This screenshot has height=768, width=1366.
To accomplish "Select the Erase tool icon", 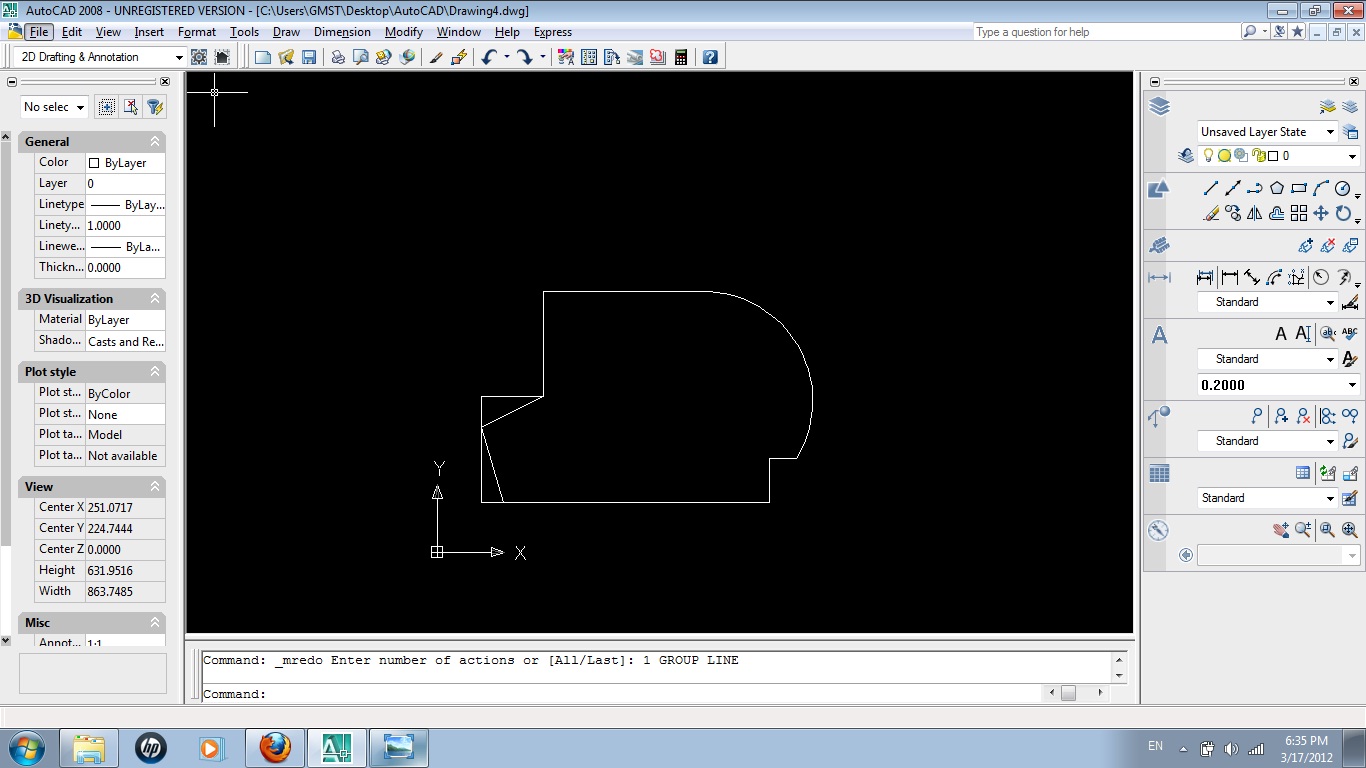I will tap(1211, 213).
